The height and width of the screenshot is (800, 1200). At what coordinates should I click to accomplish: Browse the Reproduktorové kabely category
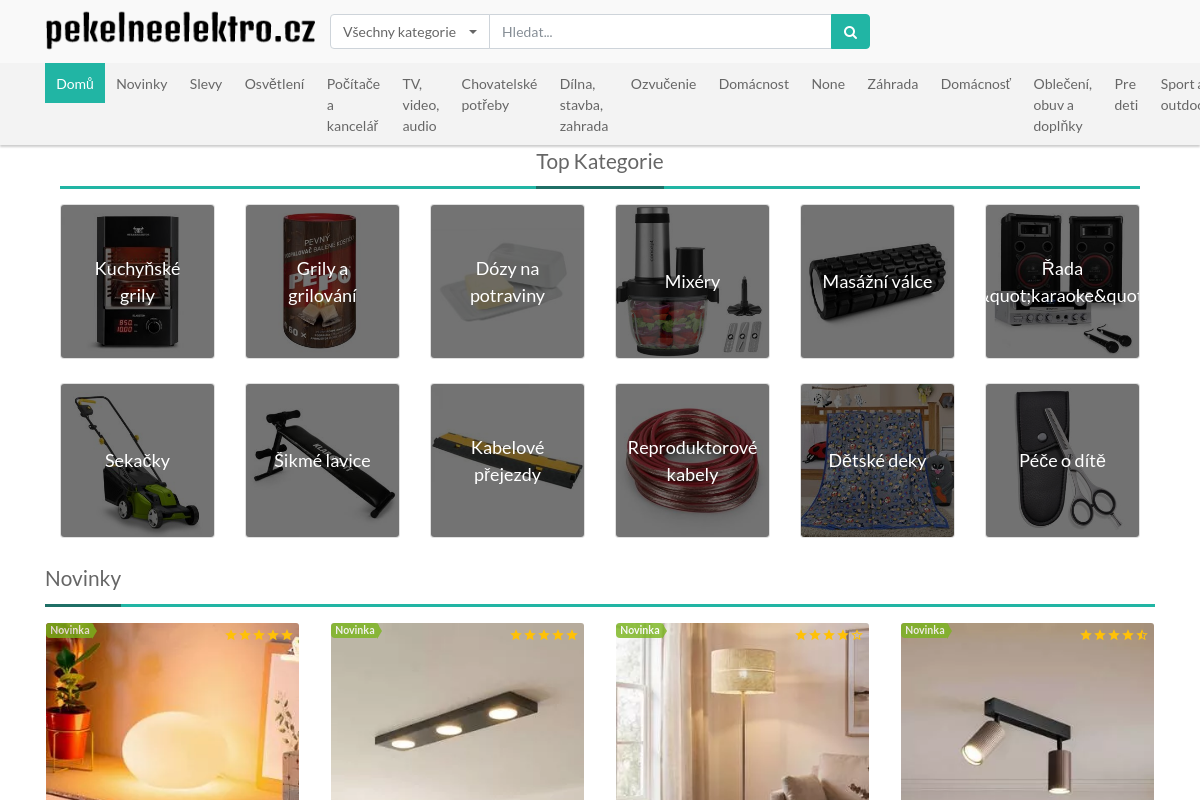point(692,461)
